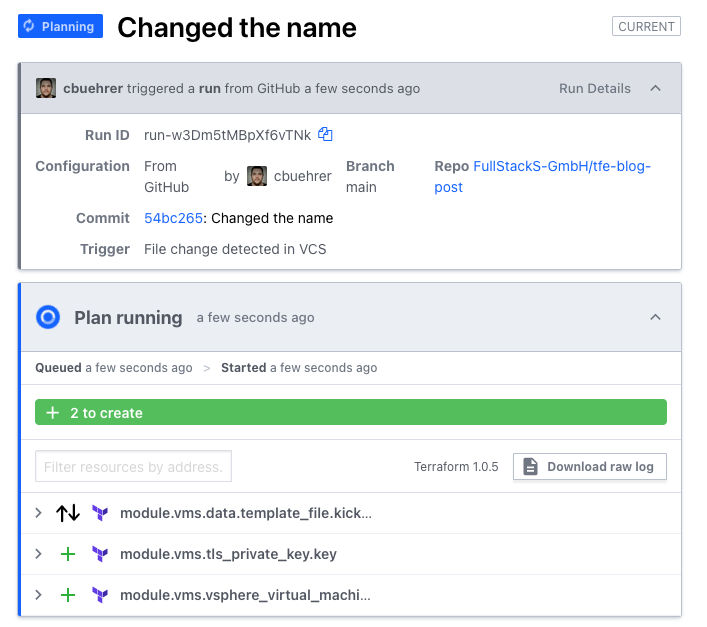Click the 2 to create green bar
The width and height of the screenshot is (707, 627).
351,412
